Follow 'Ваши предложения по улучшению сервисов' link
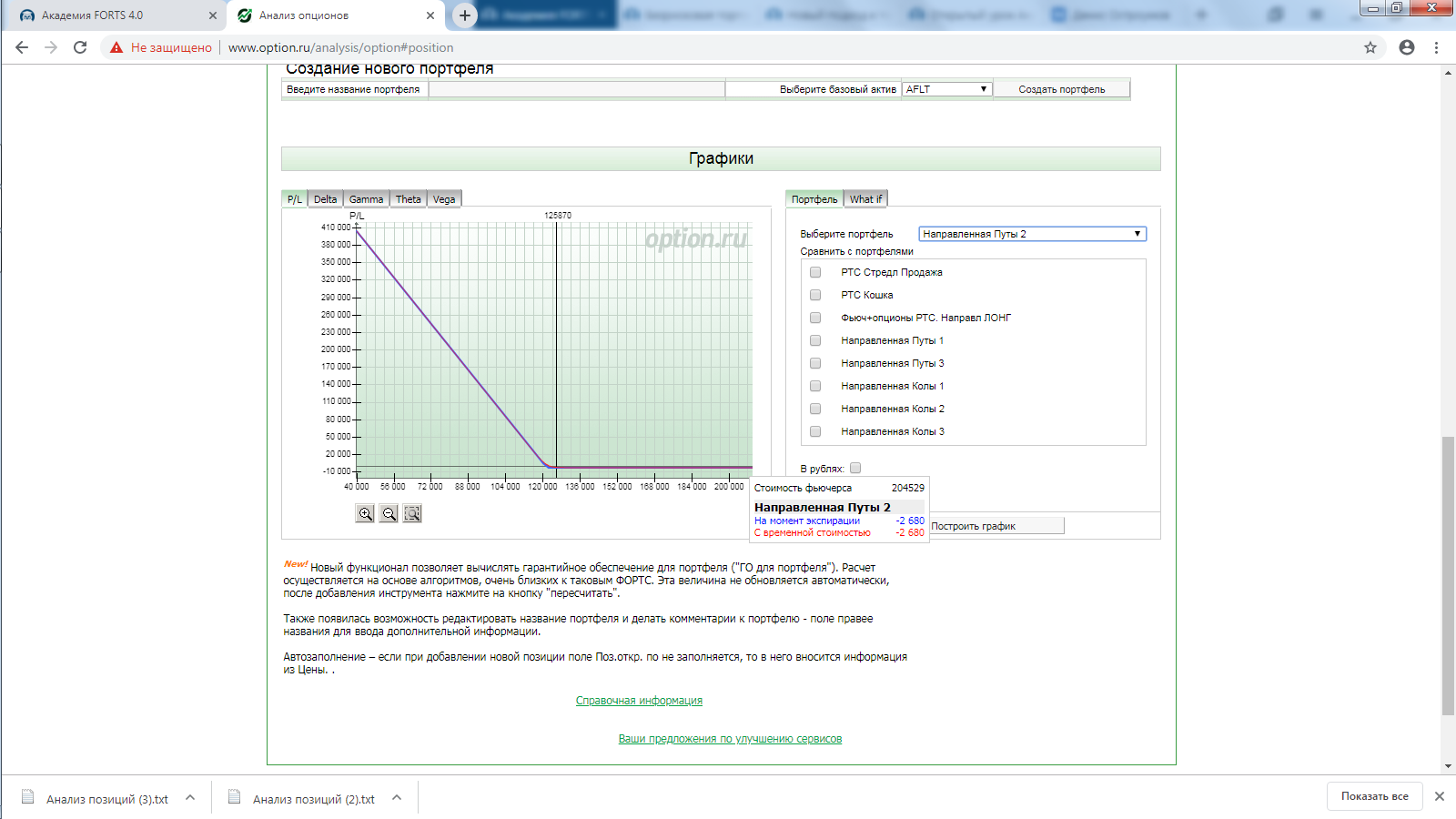Image resolution: width=1456 pixels, height=819 pixels. coord(730,739)
